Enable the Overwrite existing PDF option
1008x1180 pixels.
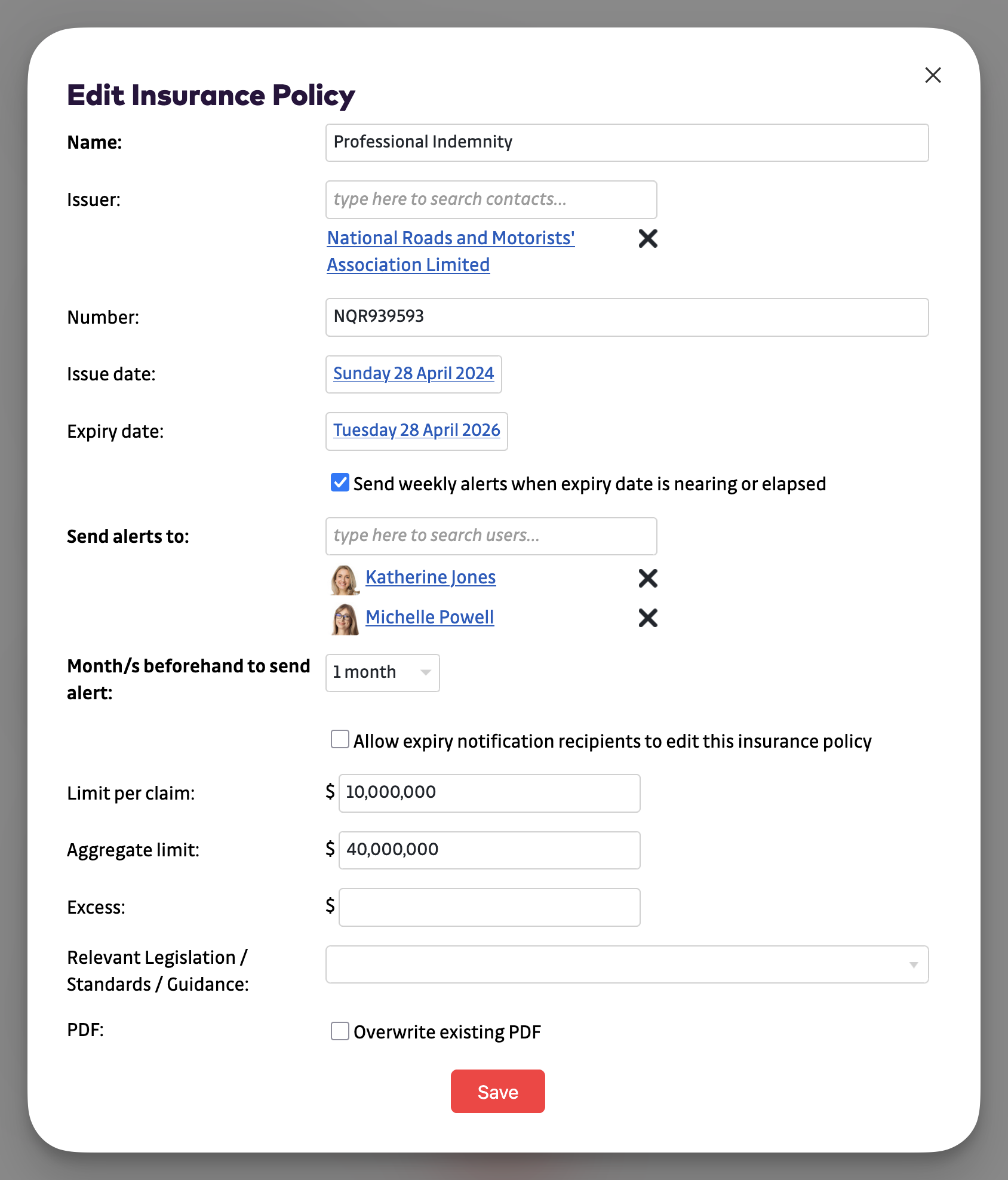tap(339, 1031)
